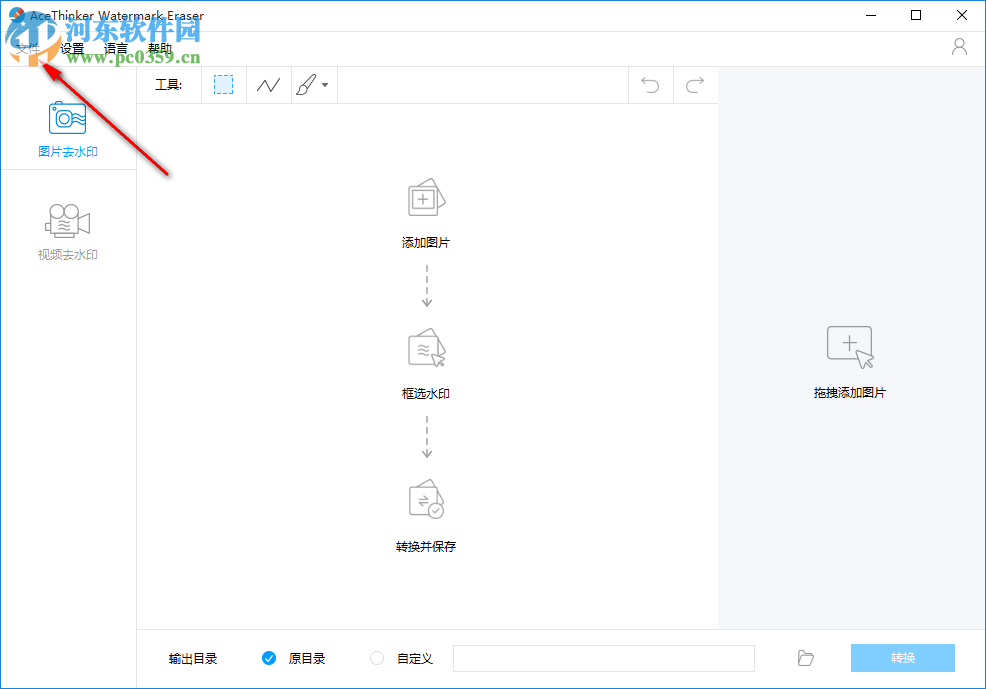Select the 原目录 original directory option
986x689 pixels.
pos(269,658)
